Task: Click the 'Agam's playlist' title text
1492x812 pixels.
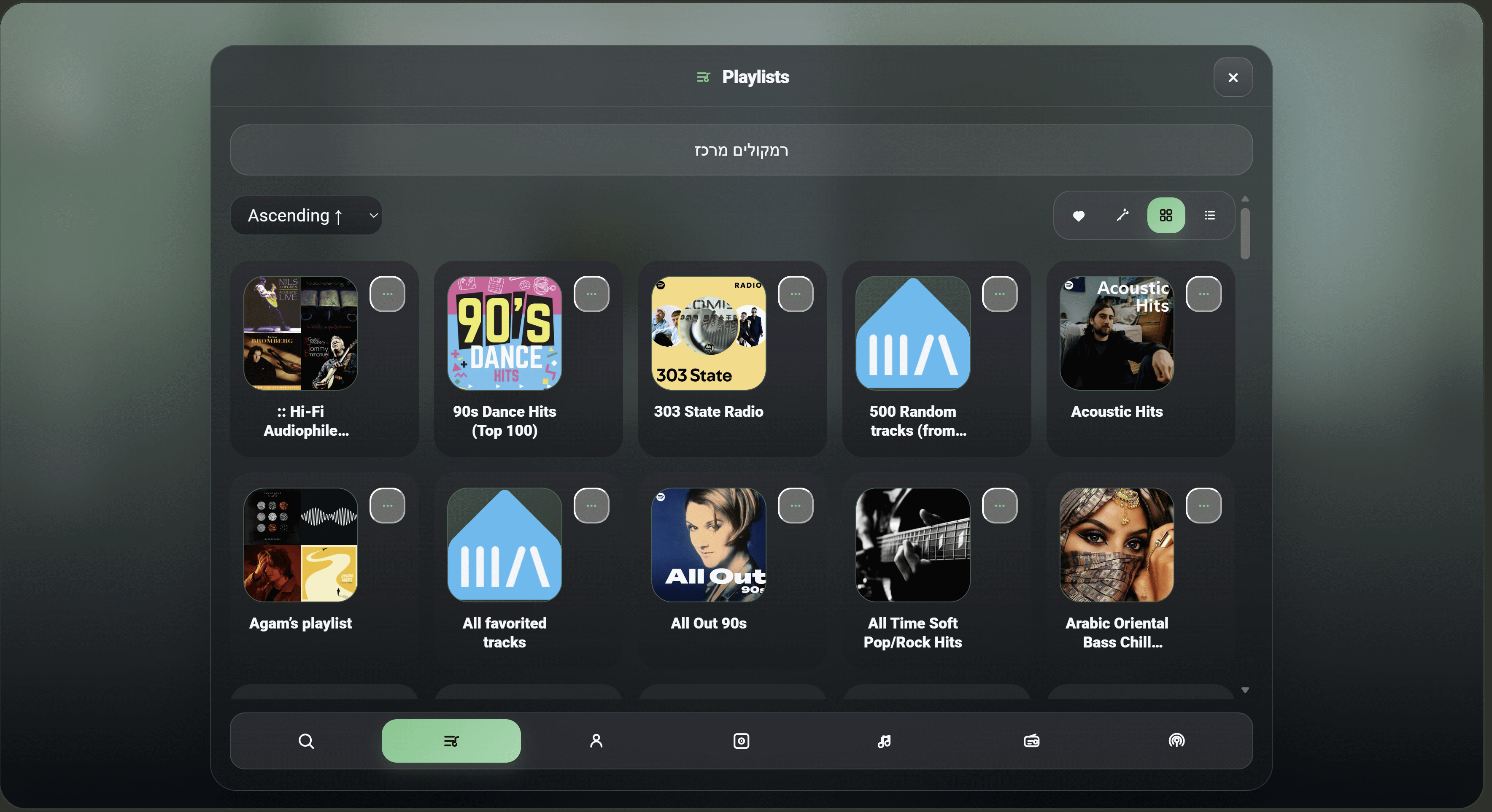Action: point(301,623)
